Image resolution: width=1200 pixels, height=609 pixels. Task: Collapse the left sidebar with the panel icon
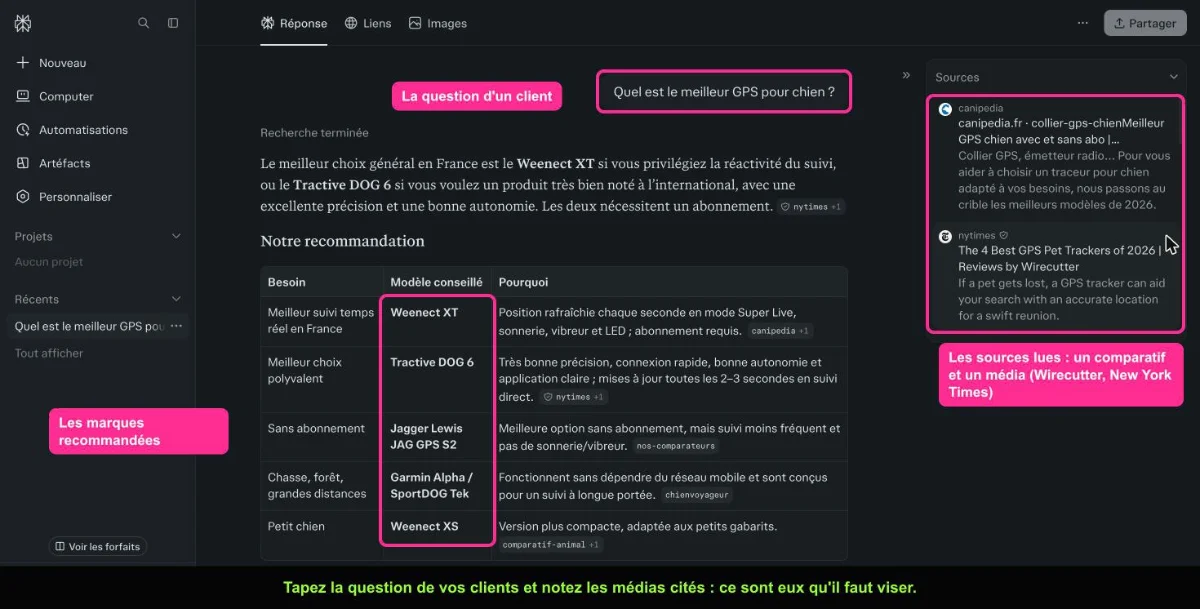(173, 23)
